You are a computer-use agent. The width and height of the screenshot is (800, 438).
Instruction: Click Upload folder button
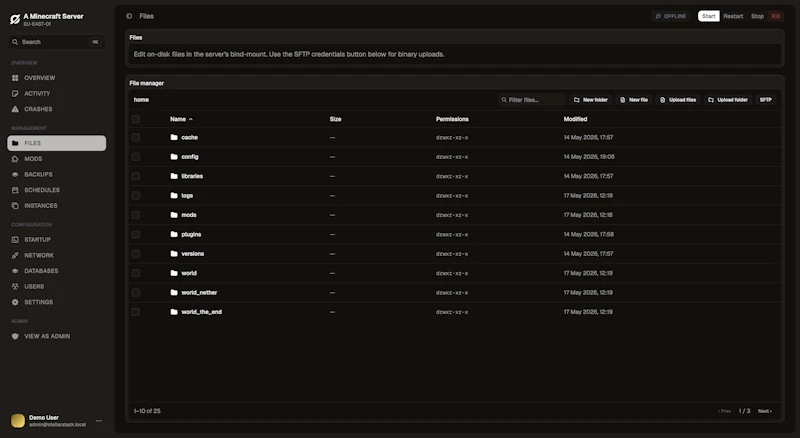tap(728, 100)
